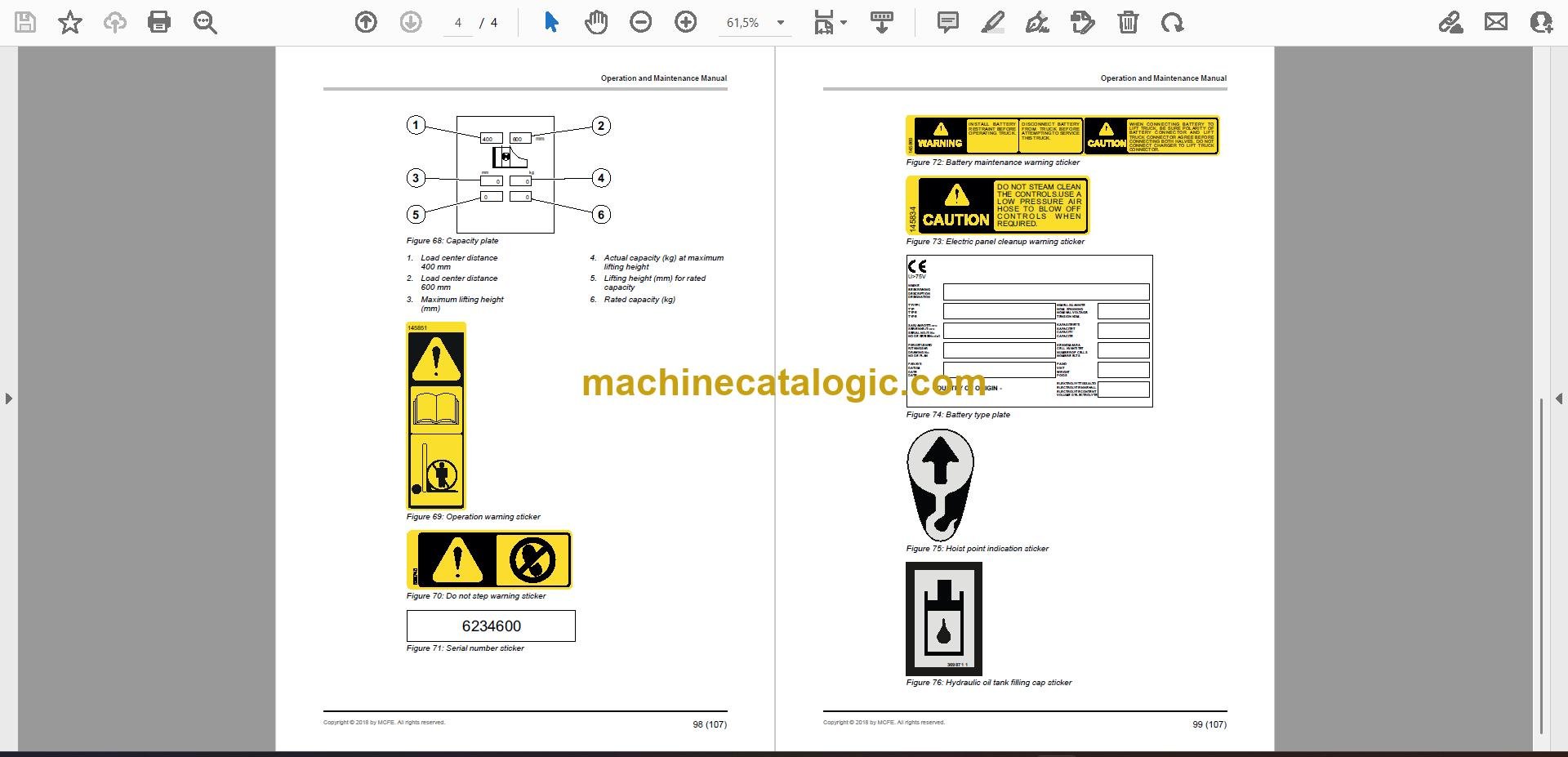The width and height of the screenshot is (1568, 757).
Task: Go to the previous page with up arrow
Action: point(366,23)
